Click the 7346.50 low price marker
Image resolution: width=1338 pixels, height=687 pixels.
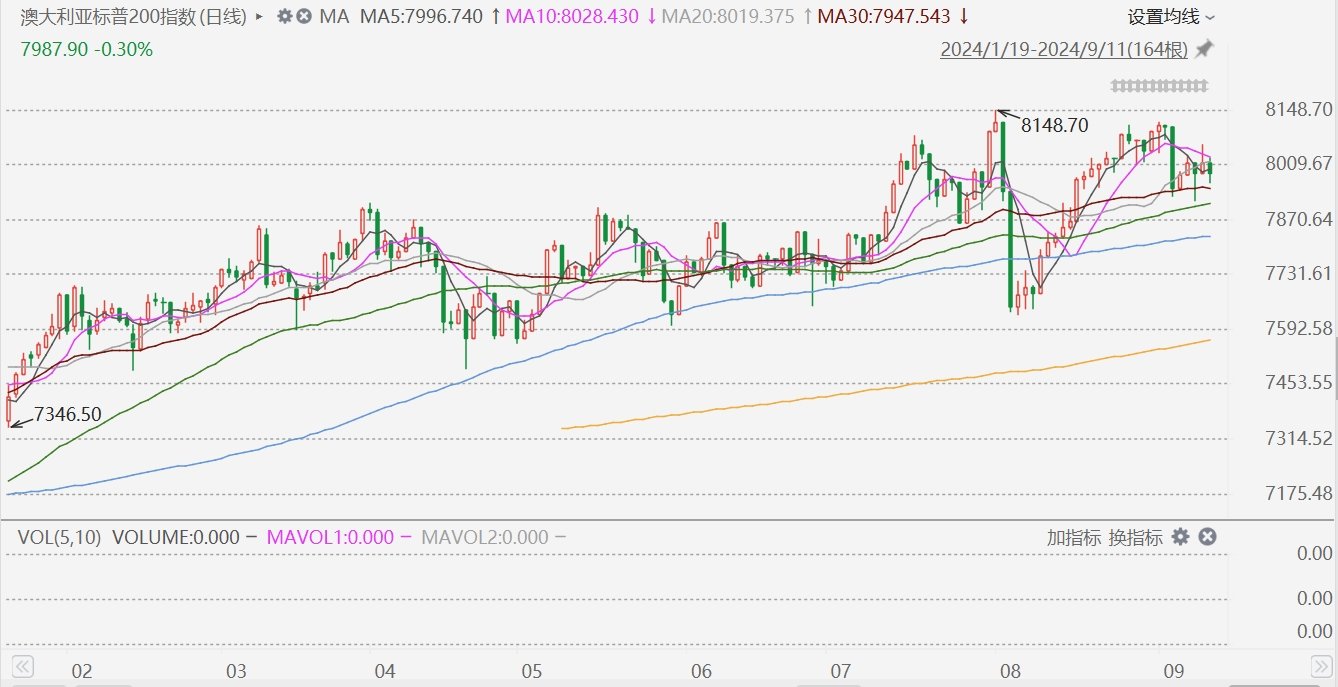[x=68, y=413]
